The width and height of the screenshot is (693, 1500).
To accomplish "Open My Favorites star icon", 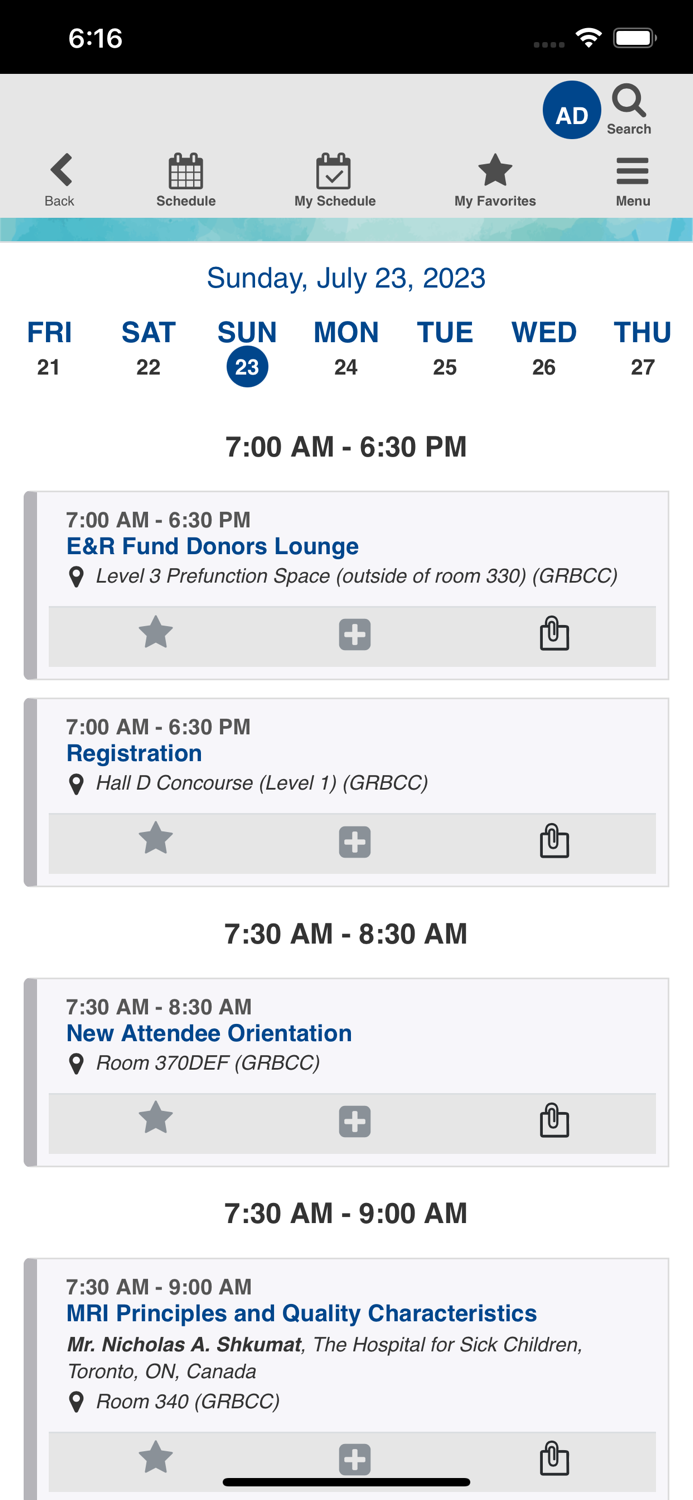I will (x=495, y=178).
